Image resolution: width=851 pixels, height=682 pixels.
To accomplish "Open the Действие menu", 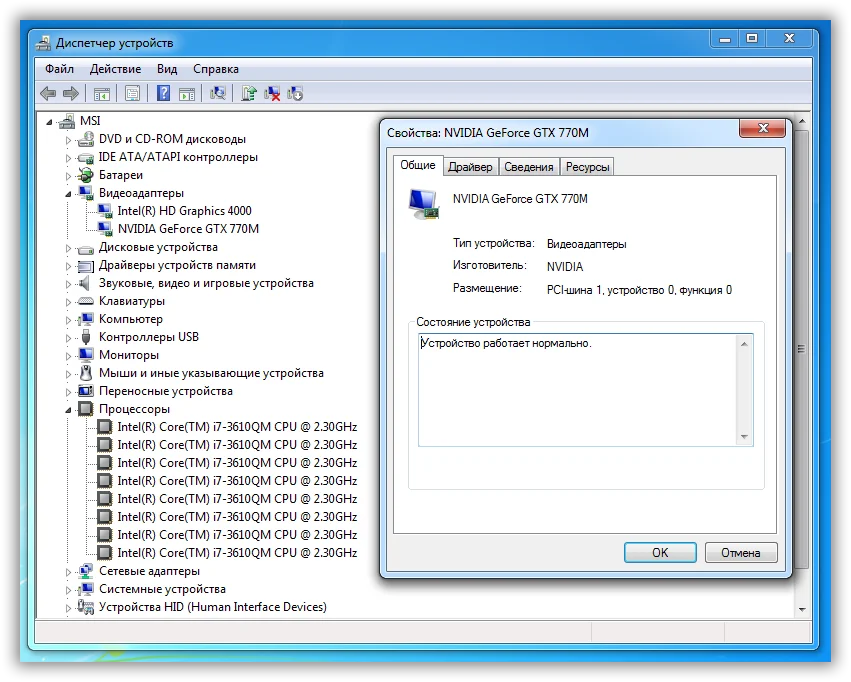I will tap(115, 69).
